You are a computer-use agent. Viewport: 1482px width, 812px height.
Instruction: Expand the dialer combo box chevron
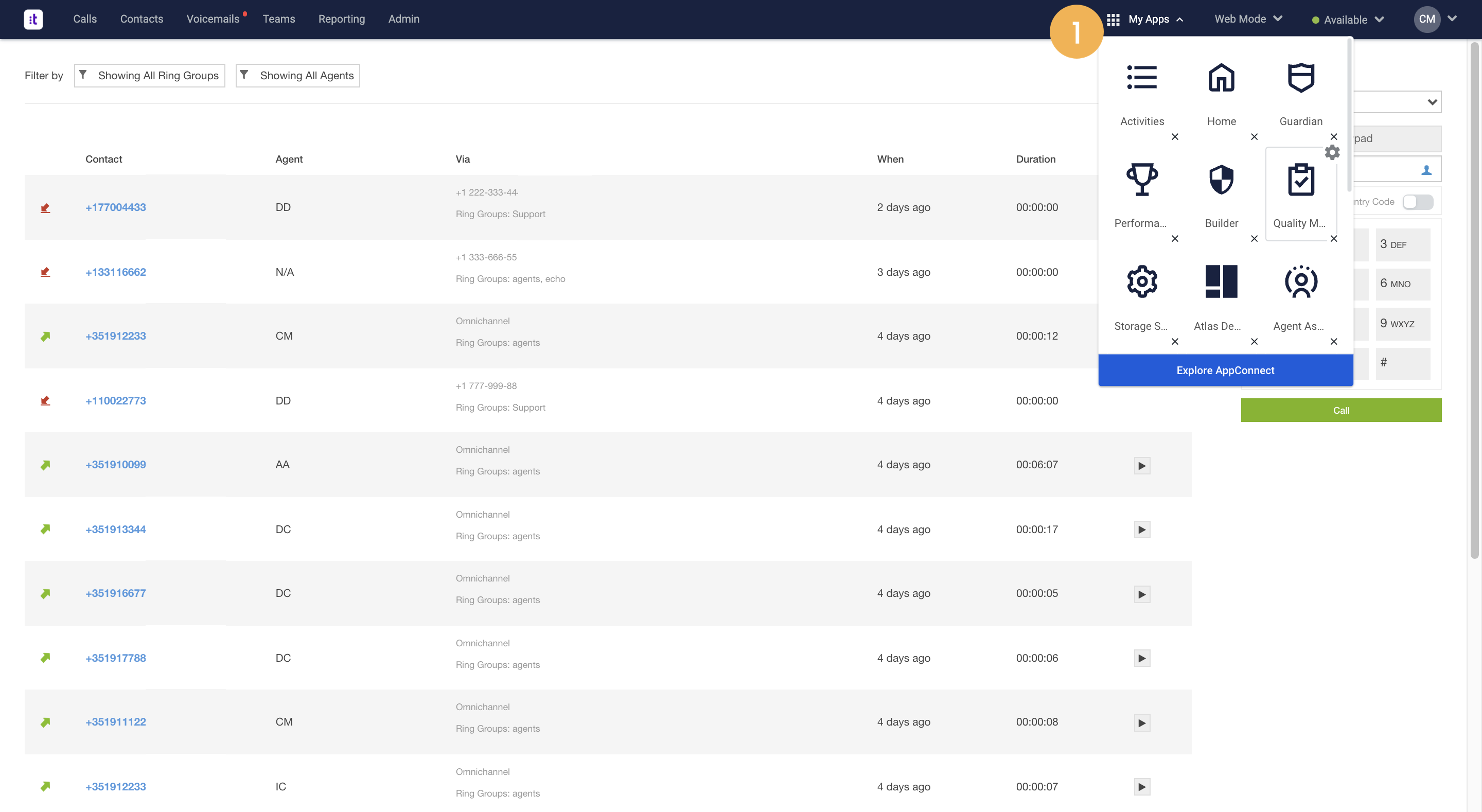pyautogui.click(x=1432, y=102)
